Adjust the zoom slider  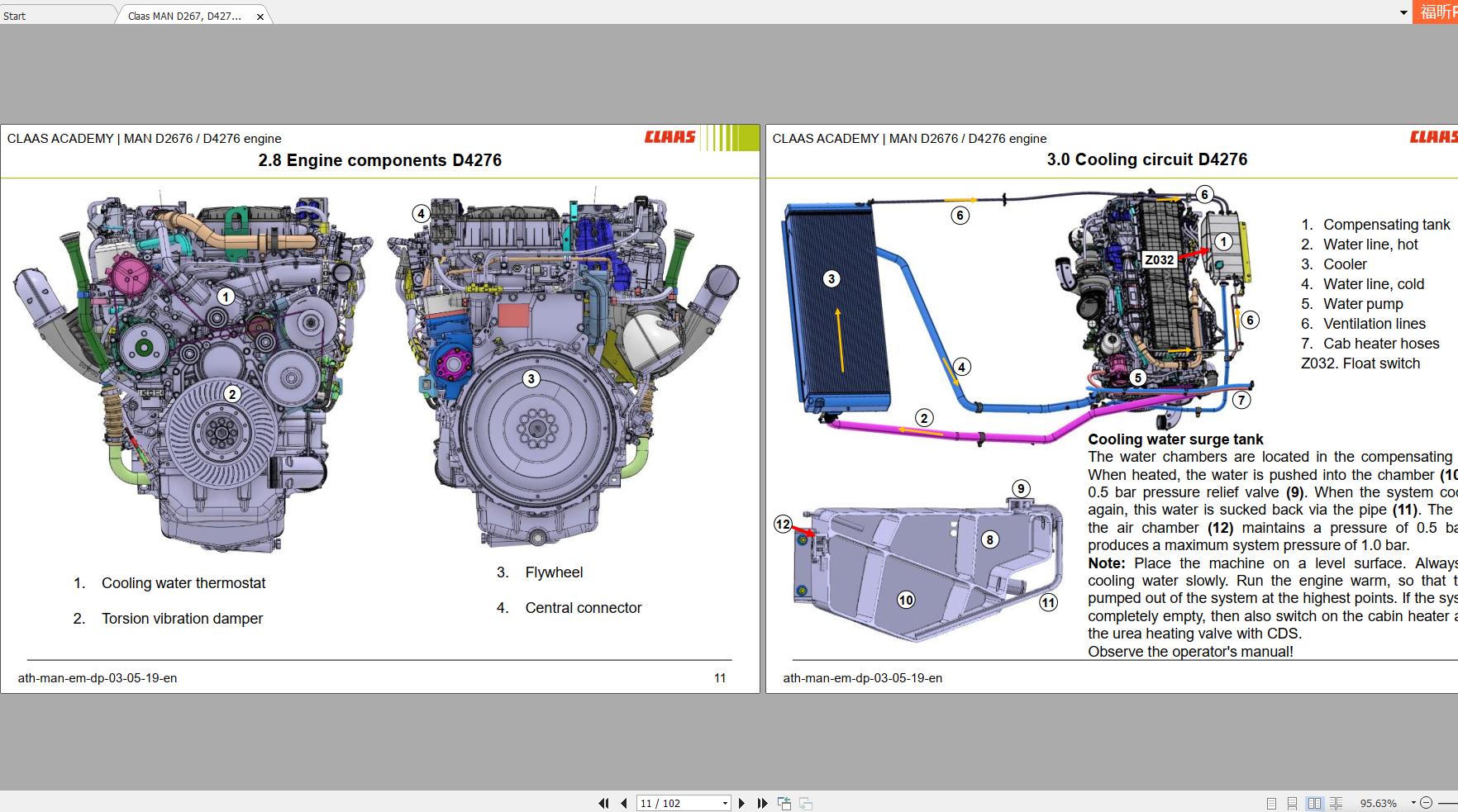[x=1446, y=802]
